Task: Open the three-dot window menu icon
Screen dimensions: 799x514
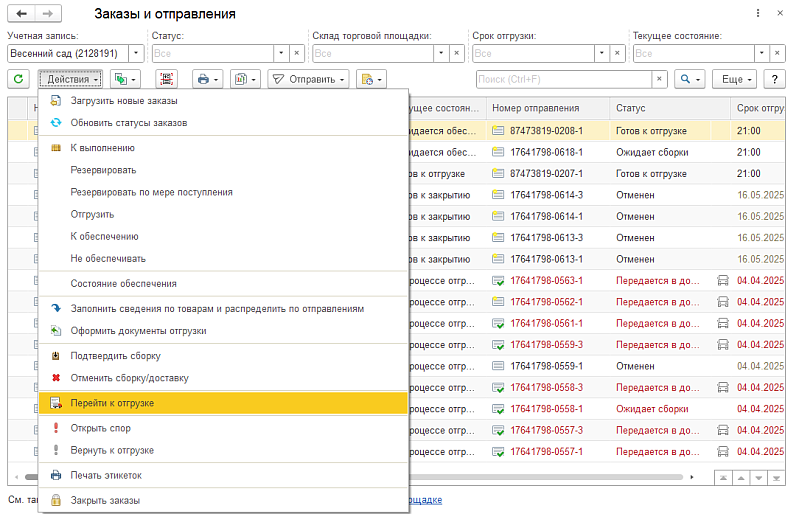Action: pos(758,13)
